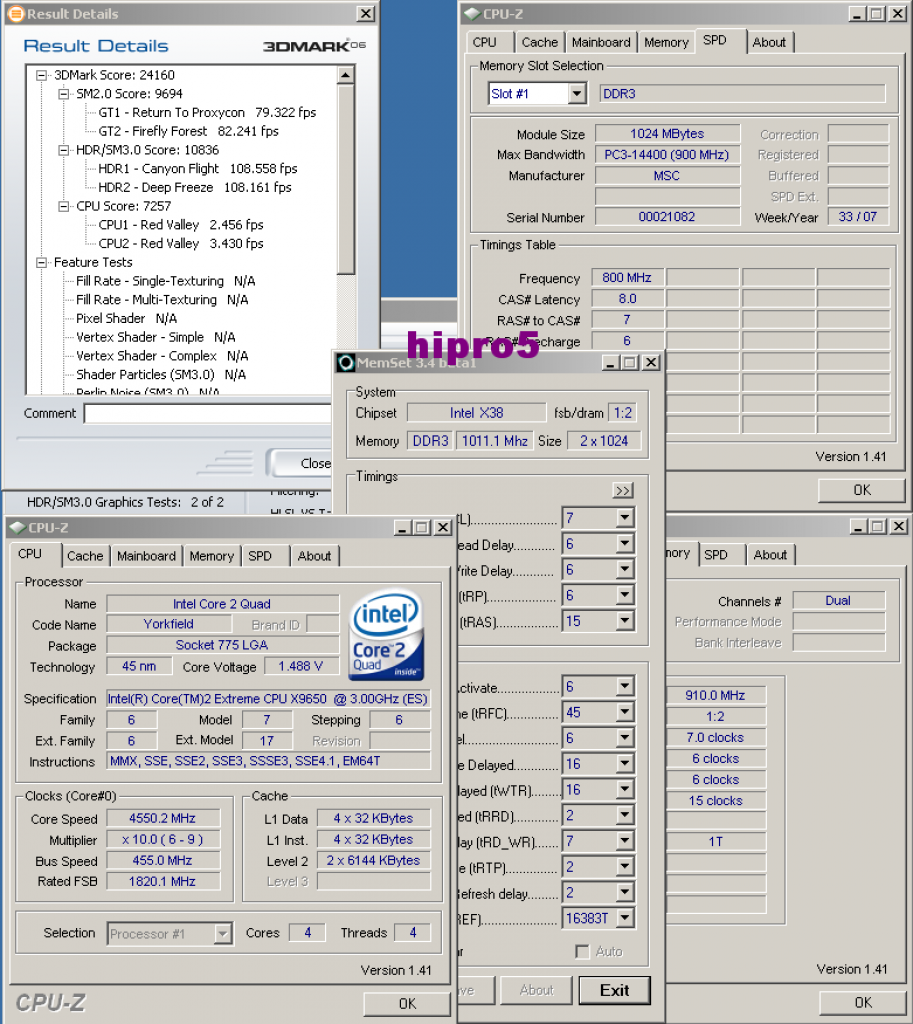
Task: Open About tab in bottom-left CPU-Z window
Action: coord(314,556)
